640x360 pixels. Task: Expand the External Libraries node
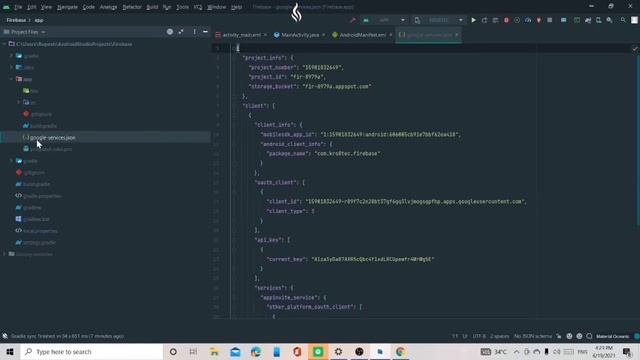[x=4, y=254]
